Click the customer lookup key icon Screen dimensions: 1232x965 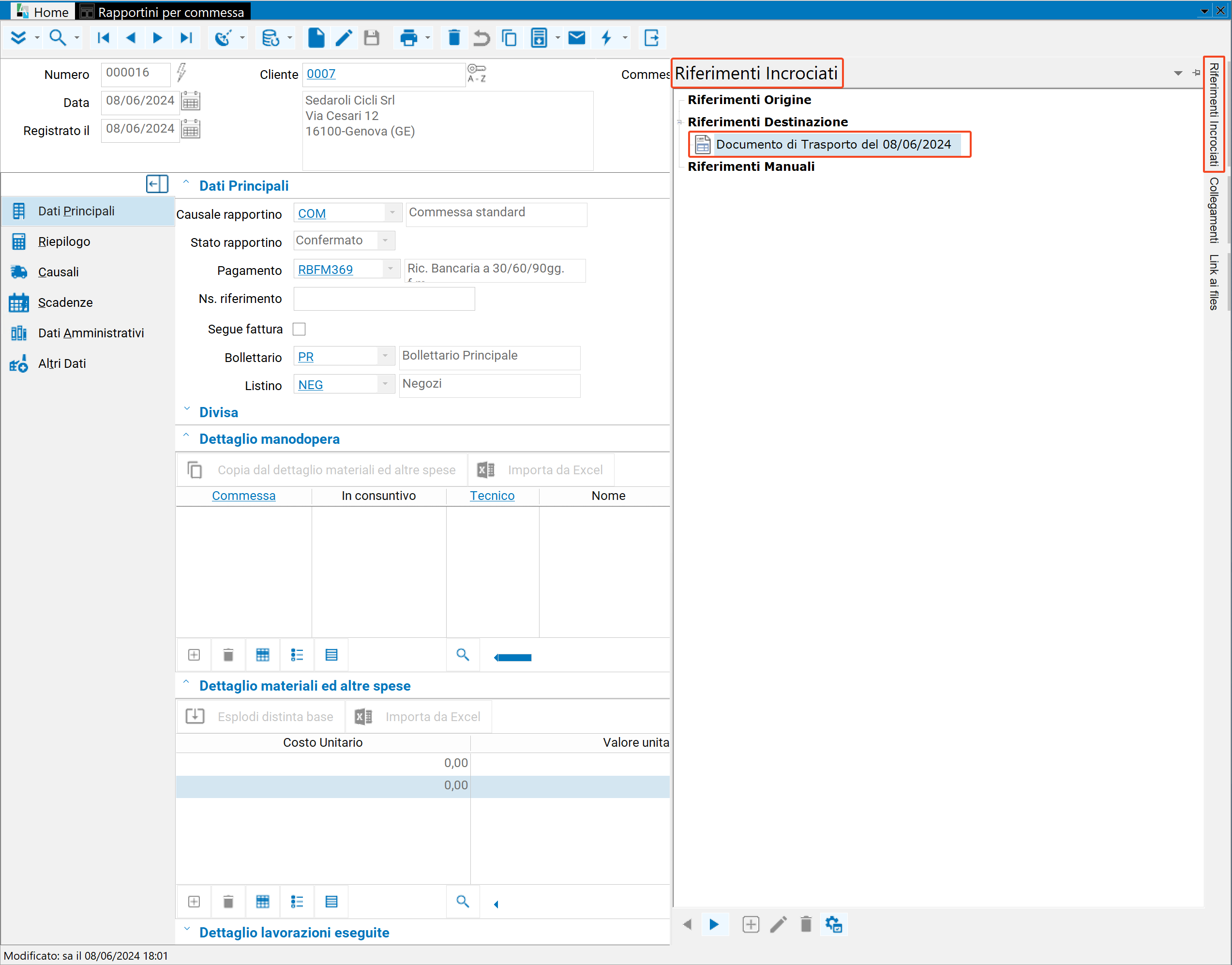[476, 74]
